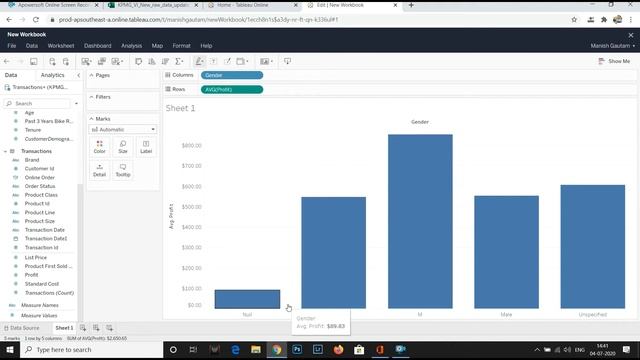Open the Totals sigma toolbar icon
The height and width of the screenshot is (360, 640).
tap(179, 61)
